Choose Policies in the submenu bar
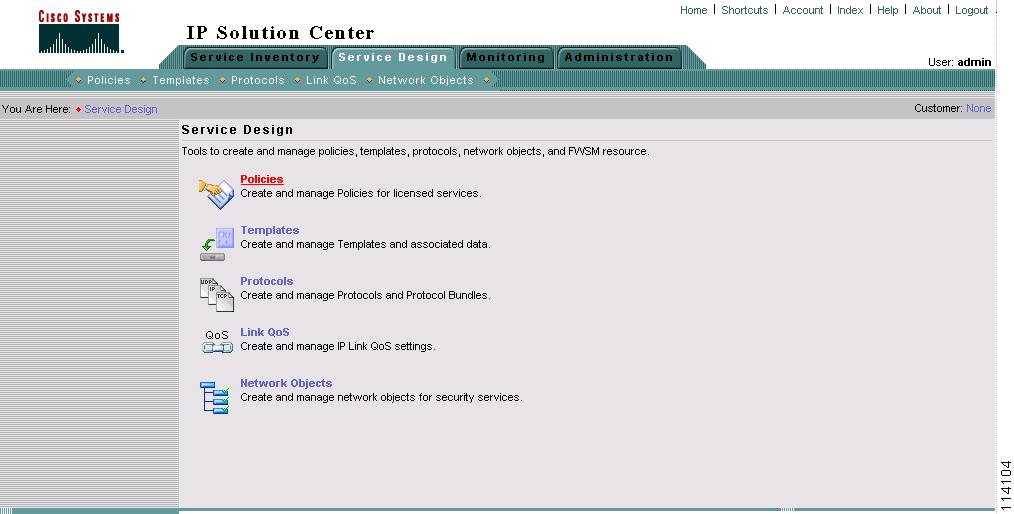The width and height of the screenshot is (1014, 514). pyautogui.click(x=109, y=80)
